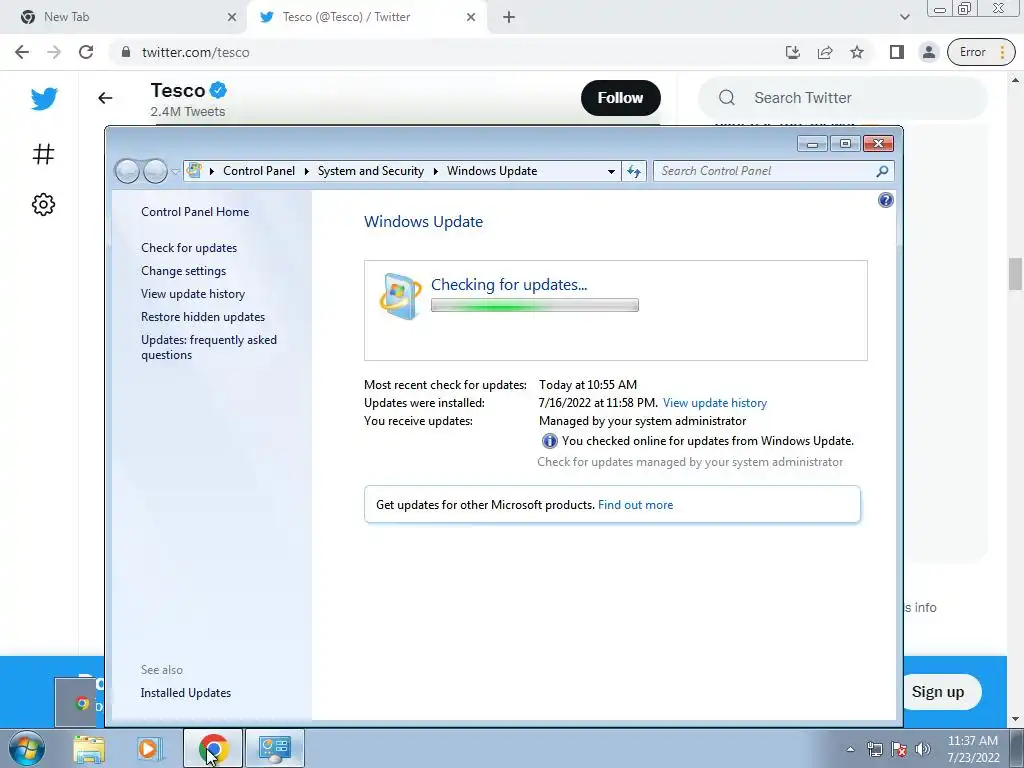Click Find out more link

(x=635, y=505)
